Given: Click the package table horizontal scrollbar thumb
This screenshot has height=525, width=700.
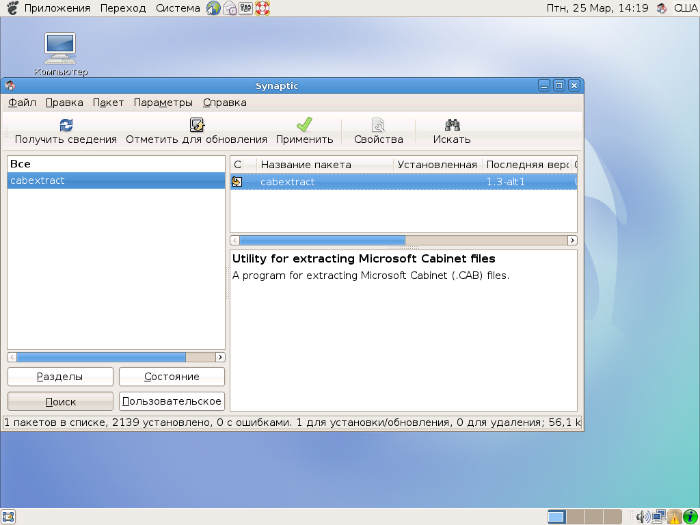Looking at the screenshot, I should 322,241.
